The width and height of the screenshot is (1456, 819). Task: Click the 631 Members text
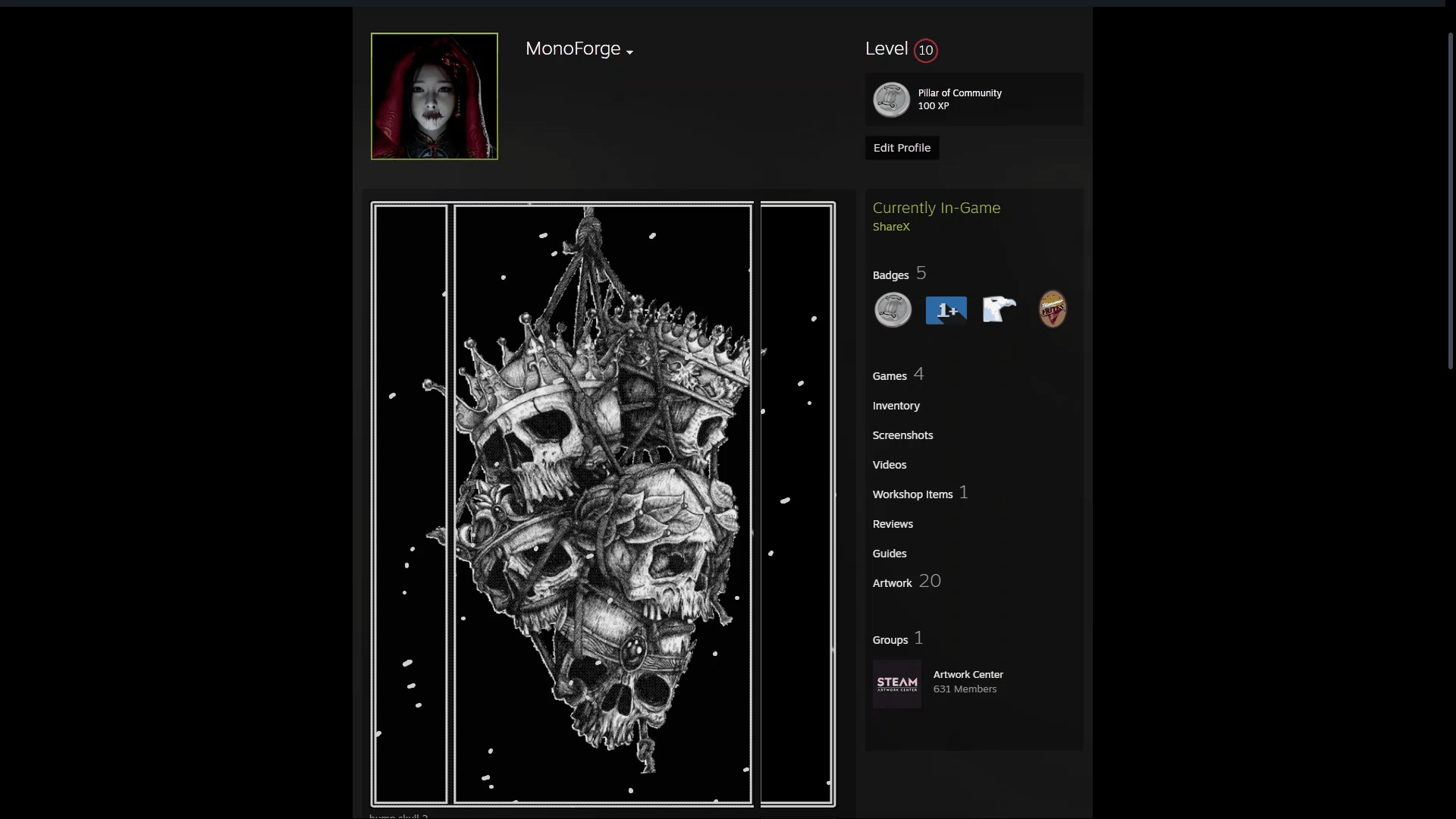pyautogui.click(x=965, y=689)
